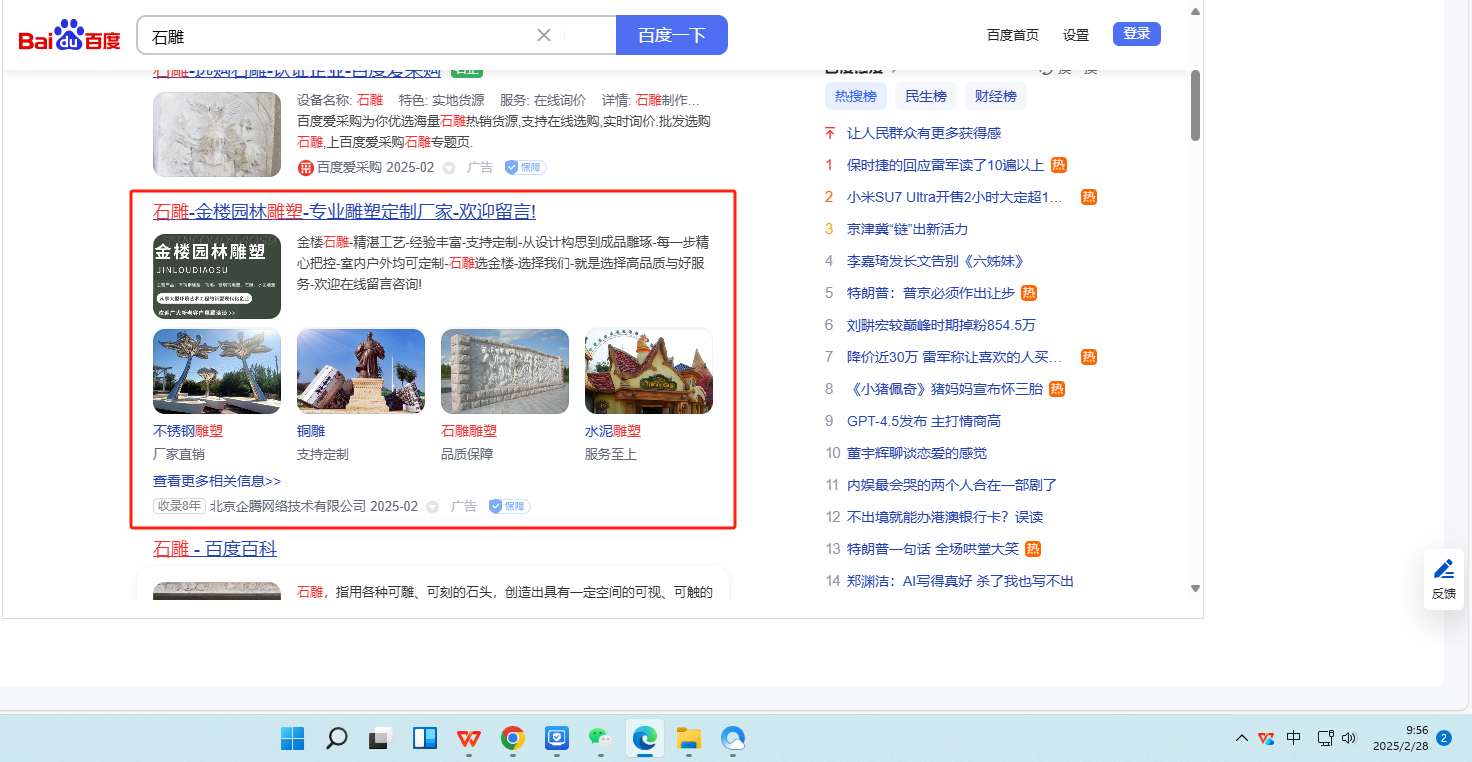Viewport: 1472px width, 762px height.
Task: Click the top-pinned arrow icon in hot list
Action: click(x=829, y=133)
